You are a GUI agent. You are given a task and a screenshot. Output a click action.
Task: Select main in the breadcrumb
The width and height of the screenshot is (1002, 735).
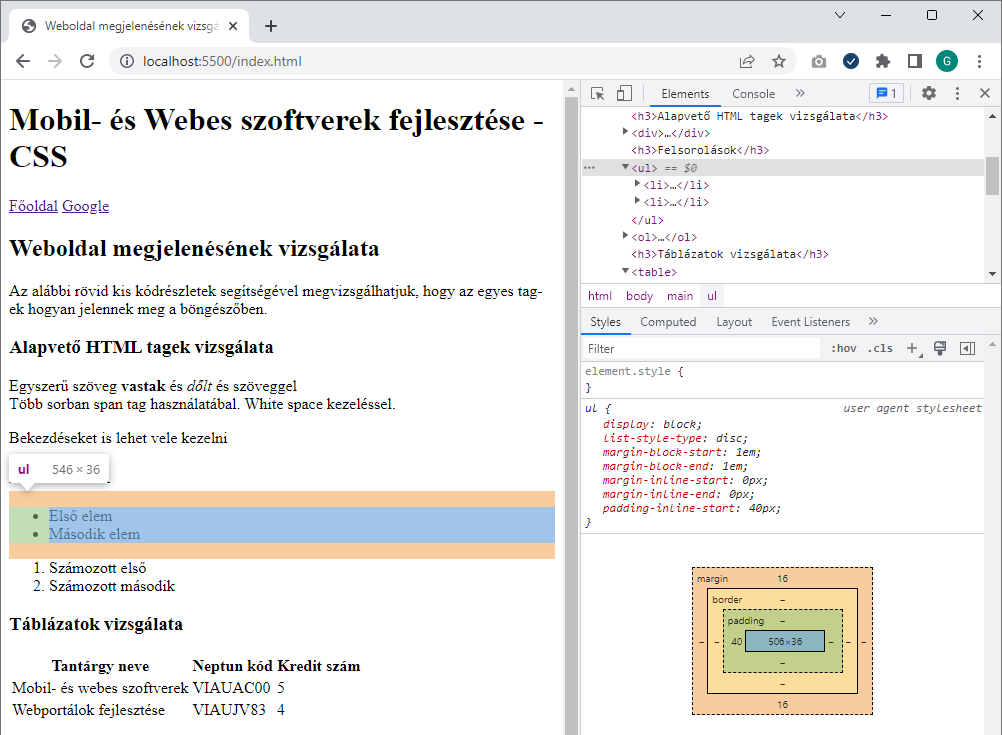tap(680, 296)
